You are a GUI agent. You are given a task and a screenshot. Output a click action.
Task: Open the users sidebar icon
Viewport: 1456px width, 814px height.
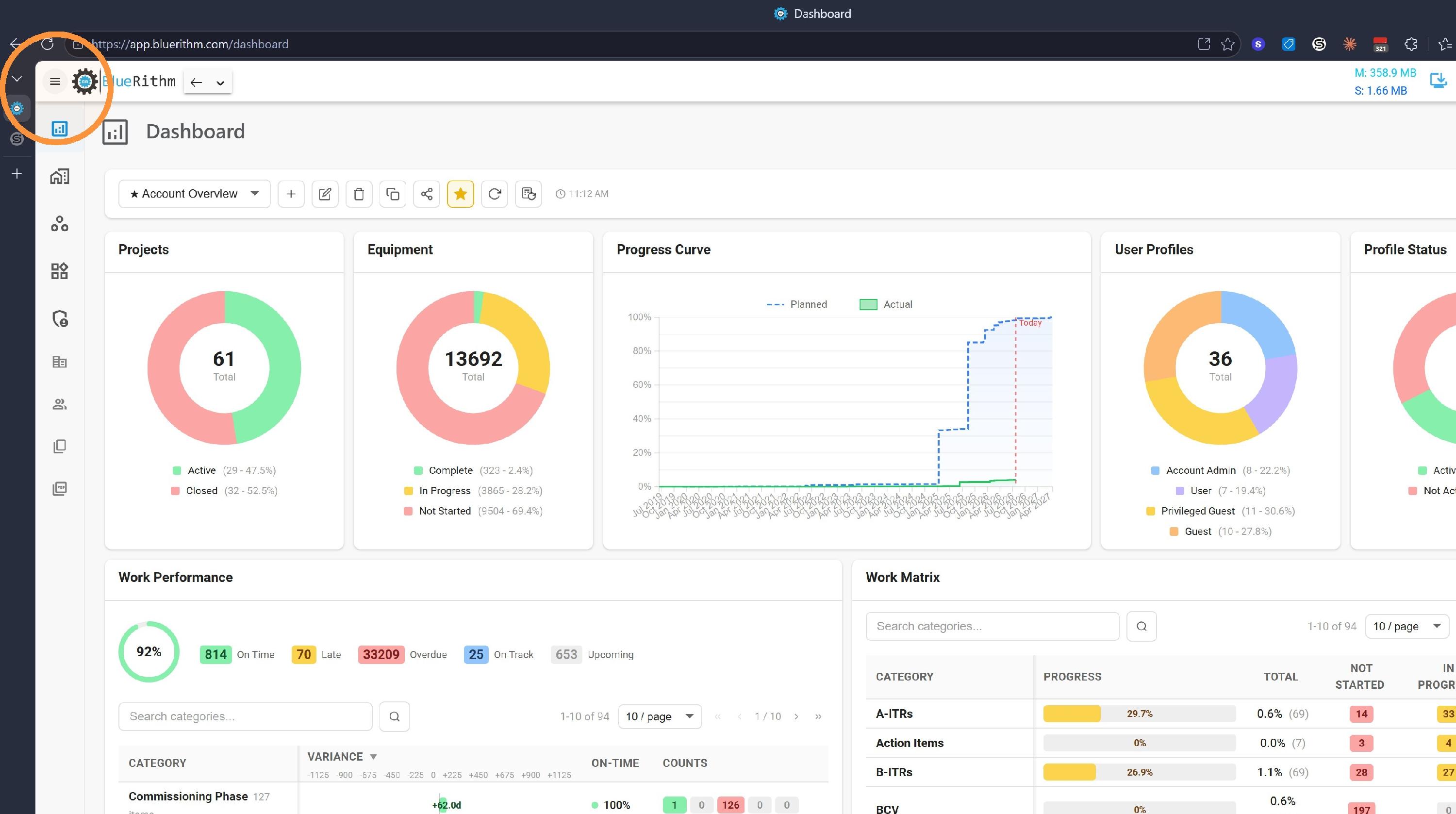tap(59, 404)
